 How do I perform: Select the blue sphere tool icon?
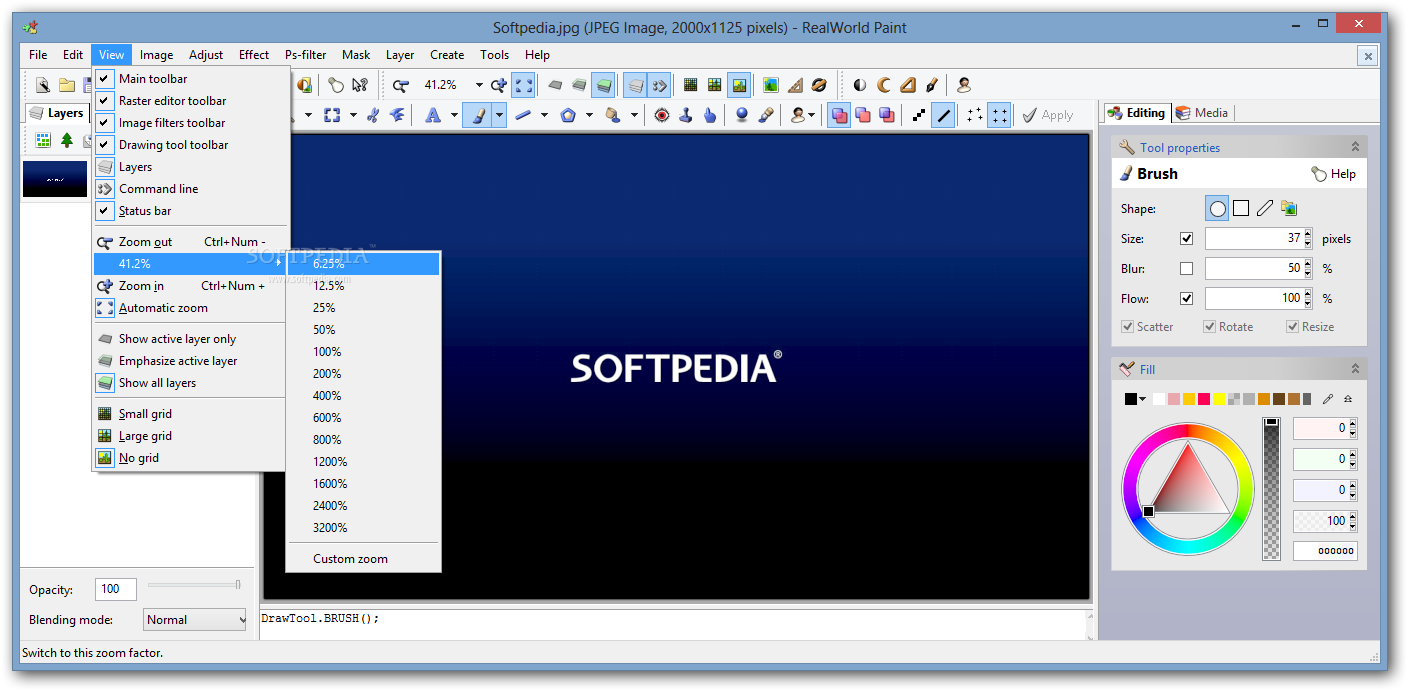click(x=741, y=115)
